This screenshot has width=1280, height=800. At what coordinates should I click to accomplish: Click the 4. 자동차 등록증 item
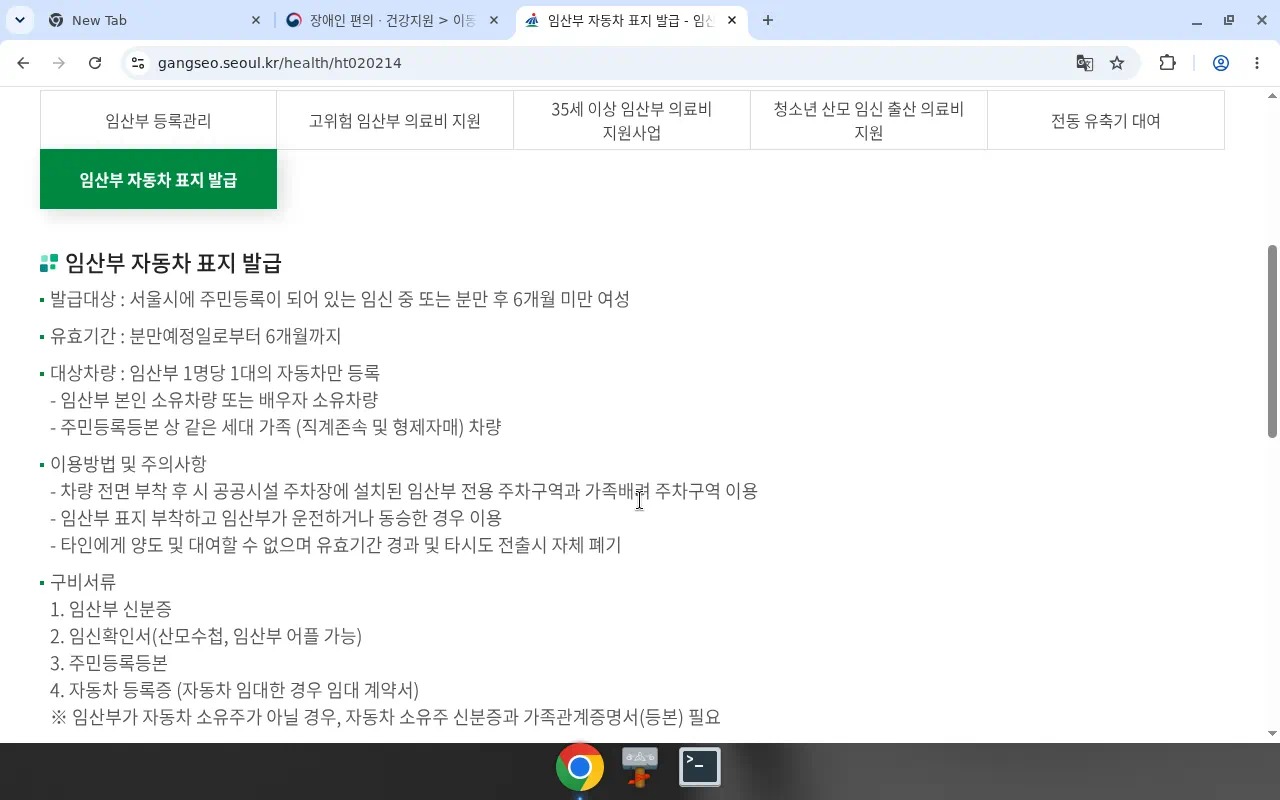tap(234, 690)
